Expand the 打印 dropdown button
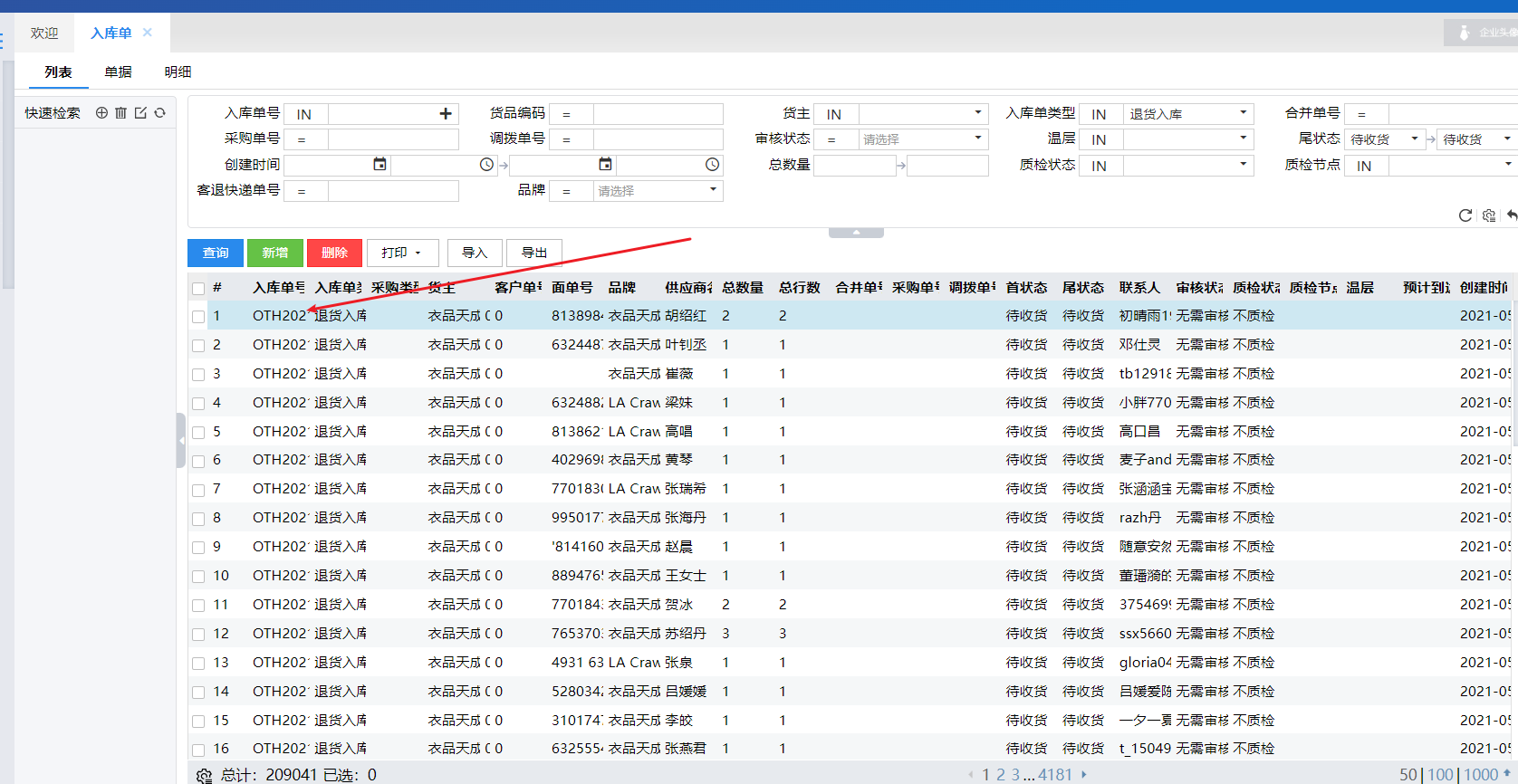The width and height of the screenshot is (1518, 784). tap(402, 253)
